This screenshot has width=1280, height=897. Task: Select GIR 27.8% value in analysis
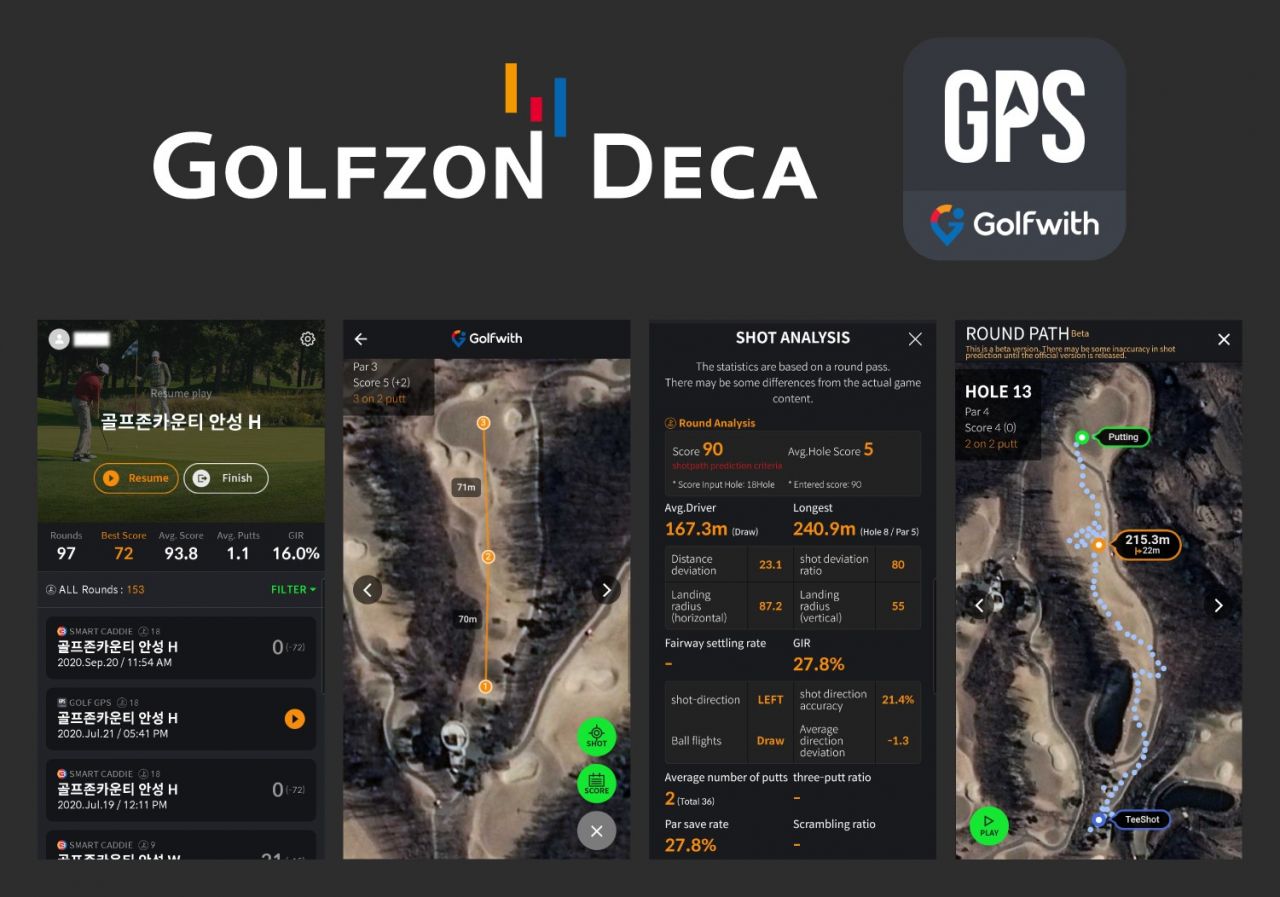coord(818,664)
